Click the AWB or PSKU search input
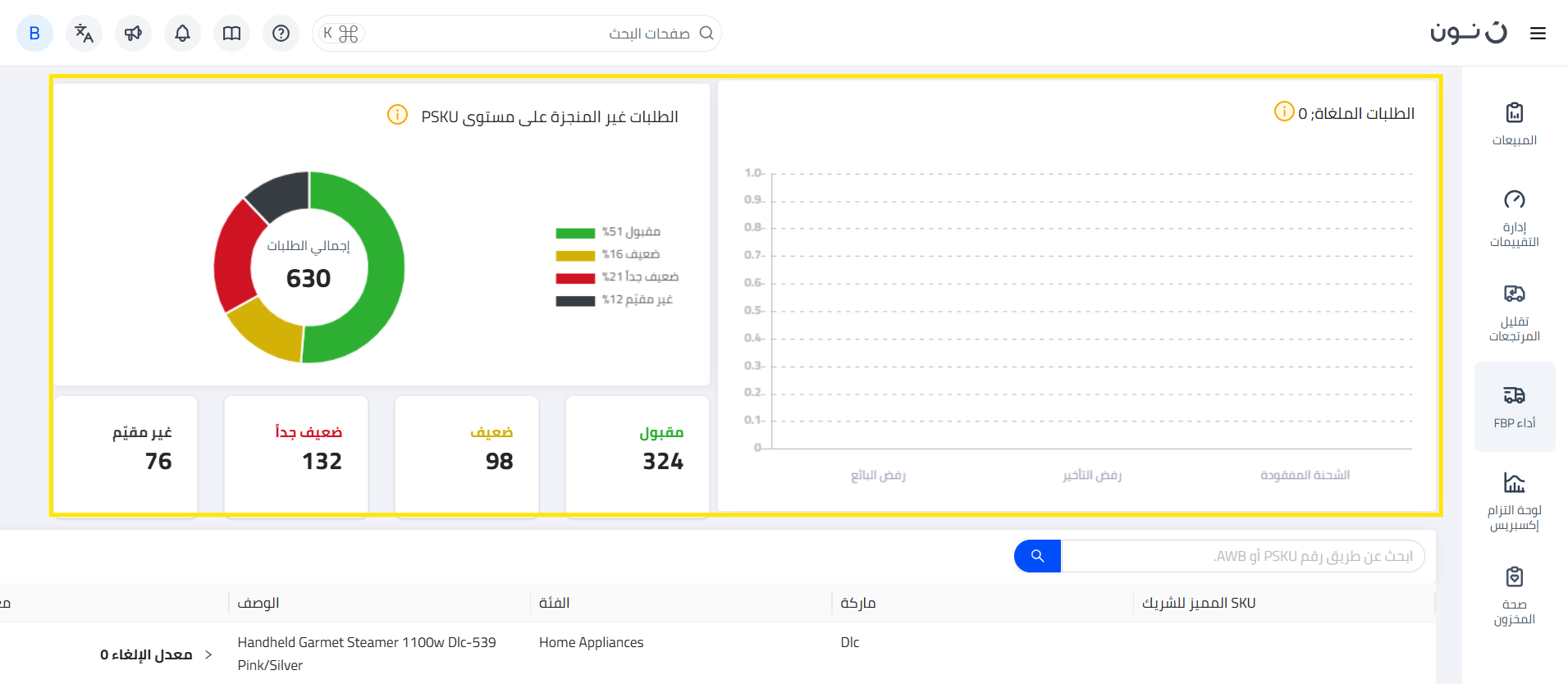1568x684 pixels. pos(1243,556)
